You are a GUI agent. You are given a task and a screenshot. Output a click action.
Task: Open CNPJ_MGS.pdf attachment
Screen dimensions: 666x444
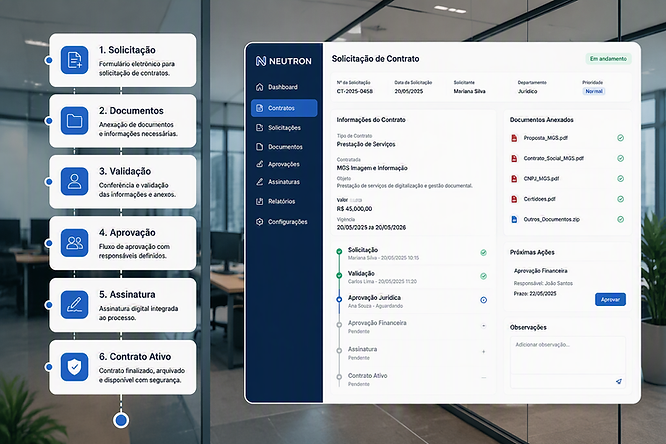click(541, 179)
